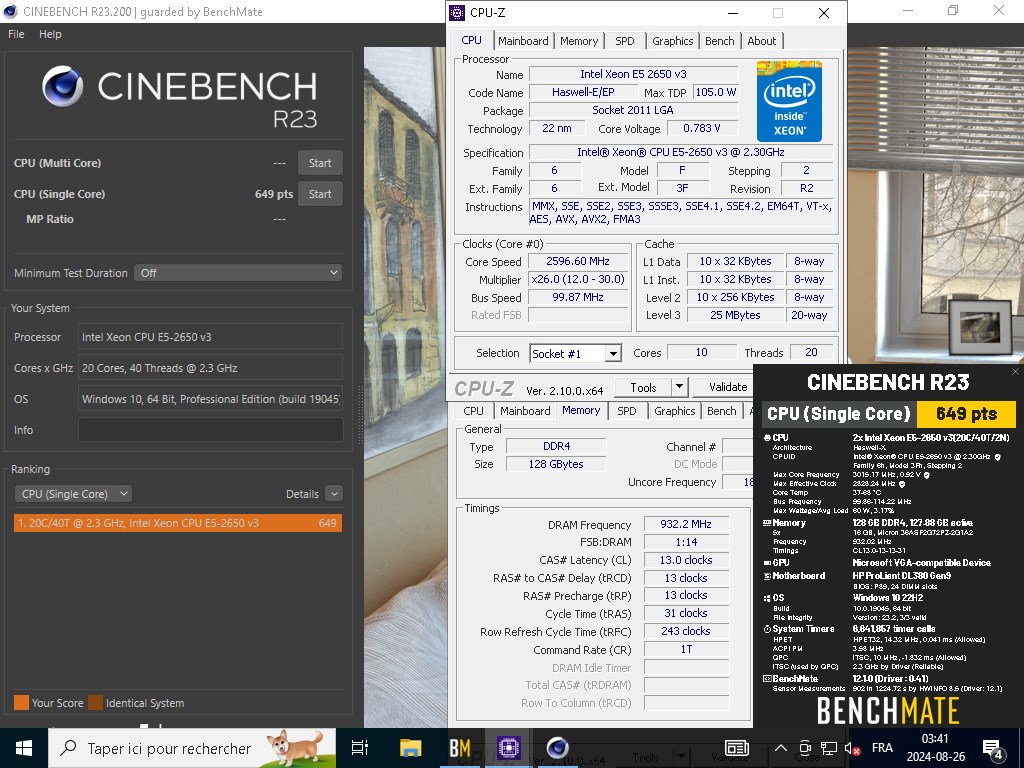Click the CPU-Z title bar icon
The height and width of the screenshot is (768, 1024).
pos(457,12)
